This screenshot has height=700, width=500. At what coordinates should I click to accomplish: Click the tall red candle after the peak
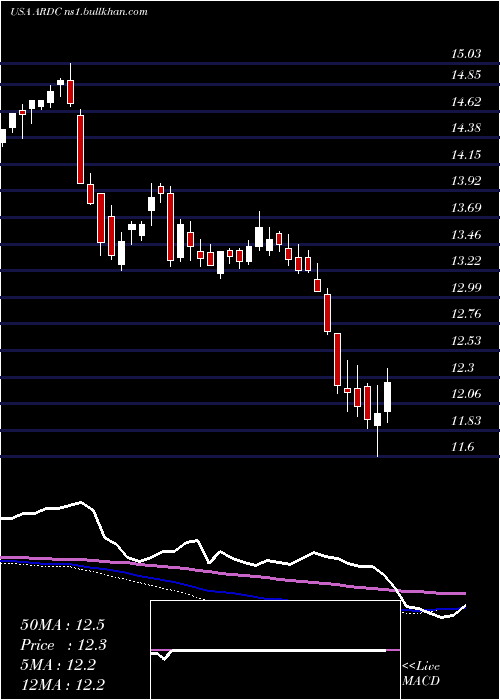(80, 149)
